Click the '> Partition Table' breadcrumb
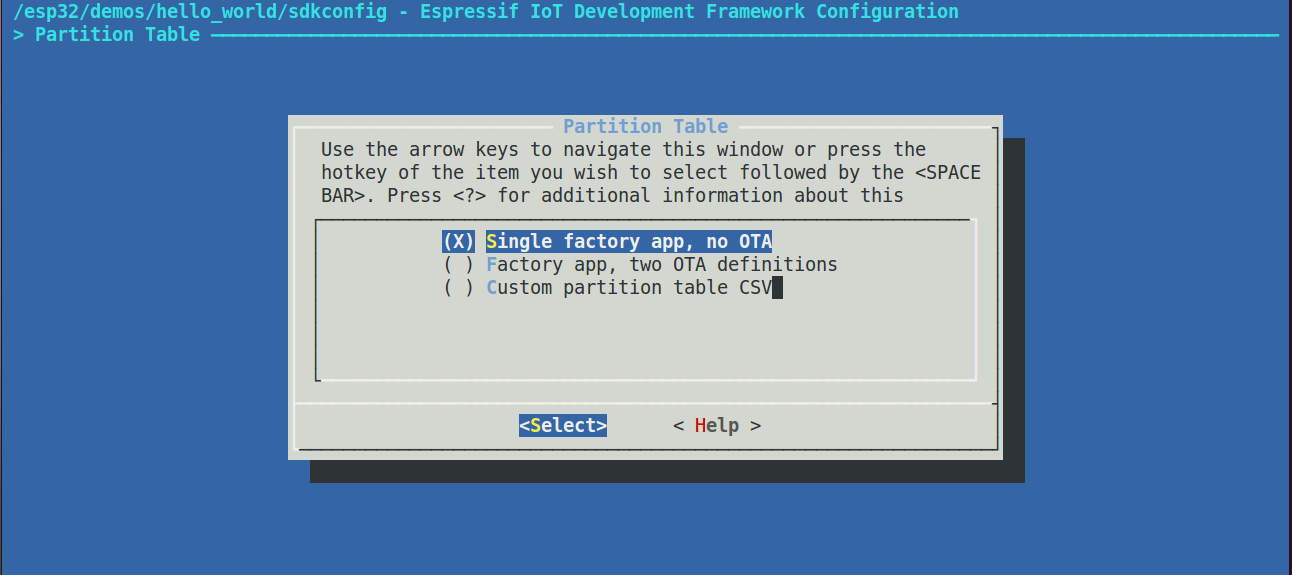Image resolution: width=1292 pixels, height=575 pixels. 107,35
